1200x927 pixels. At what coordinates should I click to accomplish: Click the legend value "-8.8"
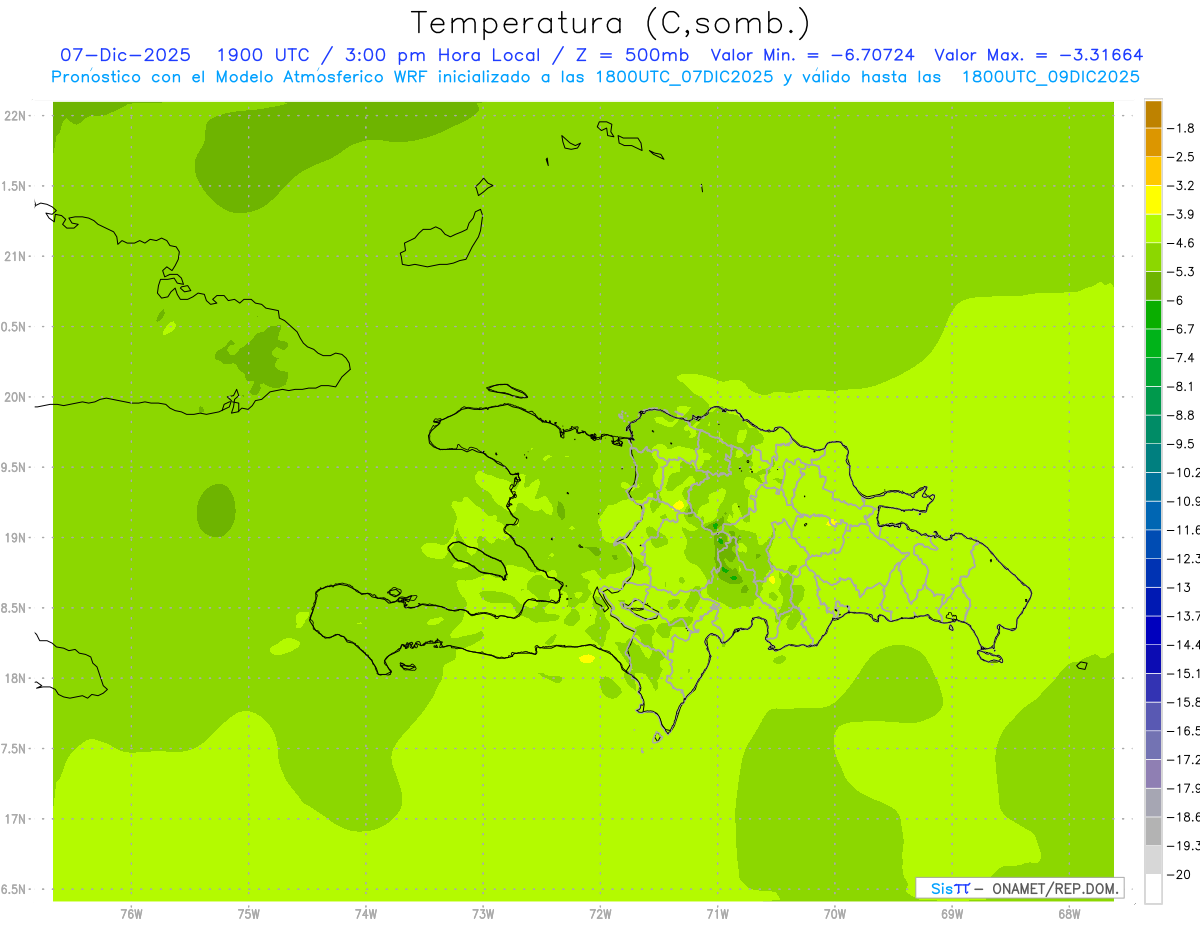coord(1182,415)
